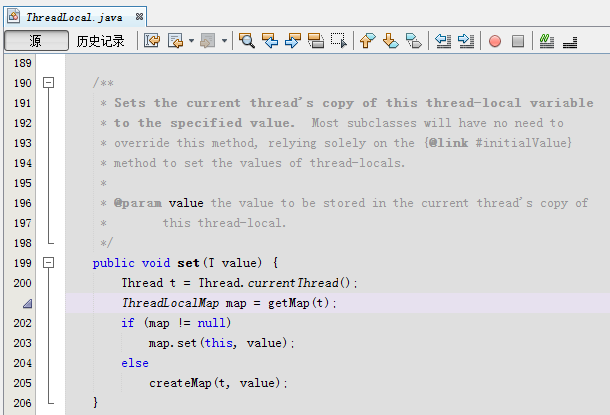Open the 历史记录 (History) view
The image size is (610, 415).
100,41
